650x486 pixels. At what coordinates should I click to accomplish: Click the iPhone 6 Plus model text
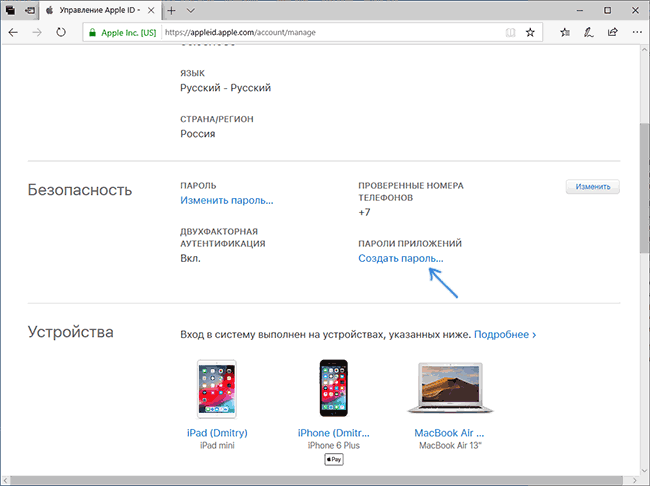[334, 446]
